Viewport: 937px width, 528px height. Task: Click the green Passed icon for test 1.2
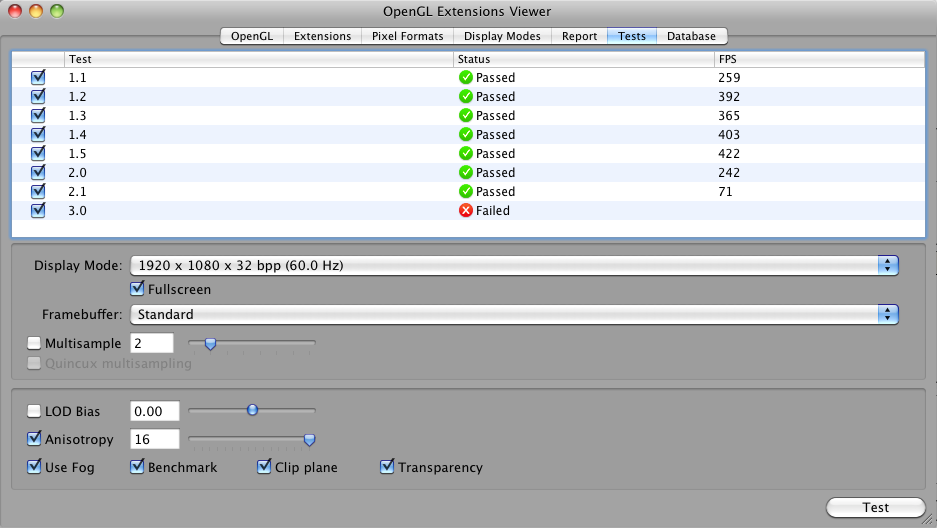pyautogui.click(x=466, y=96)
